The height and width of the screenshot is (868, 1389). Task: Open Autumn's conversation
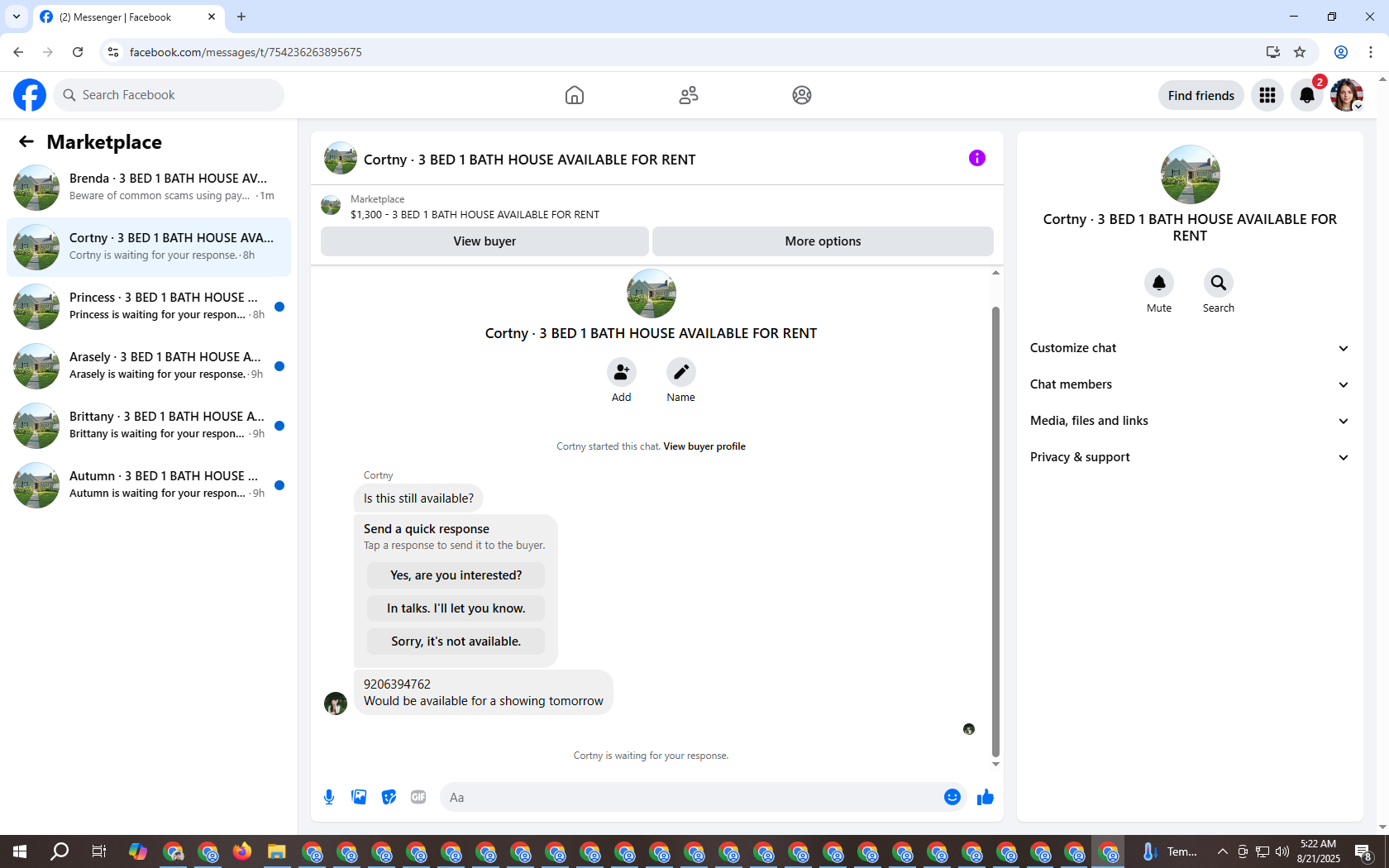[149, 485]
